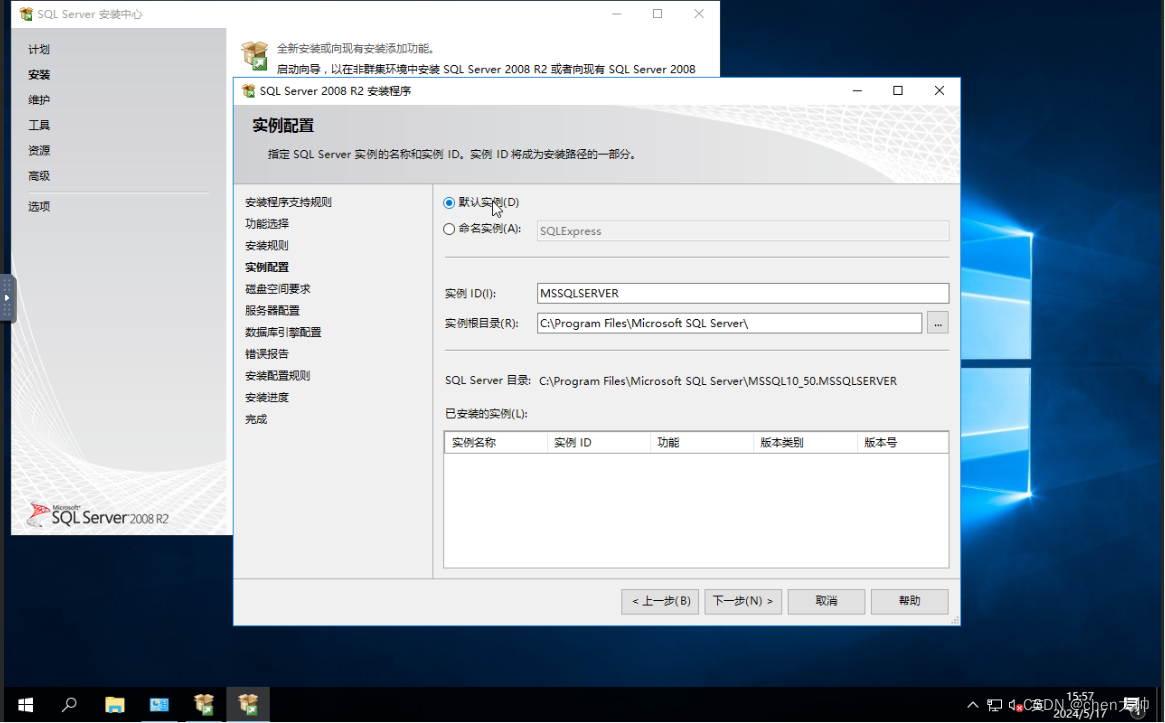Open File Explorer from the taskbar
Screen dimensions: 1165x723
pos(114,704)
